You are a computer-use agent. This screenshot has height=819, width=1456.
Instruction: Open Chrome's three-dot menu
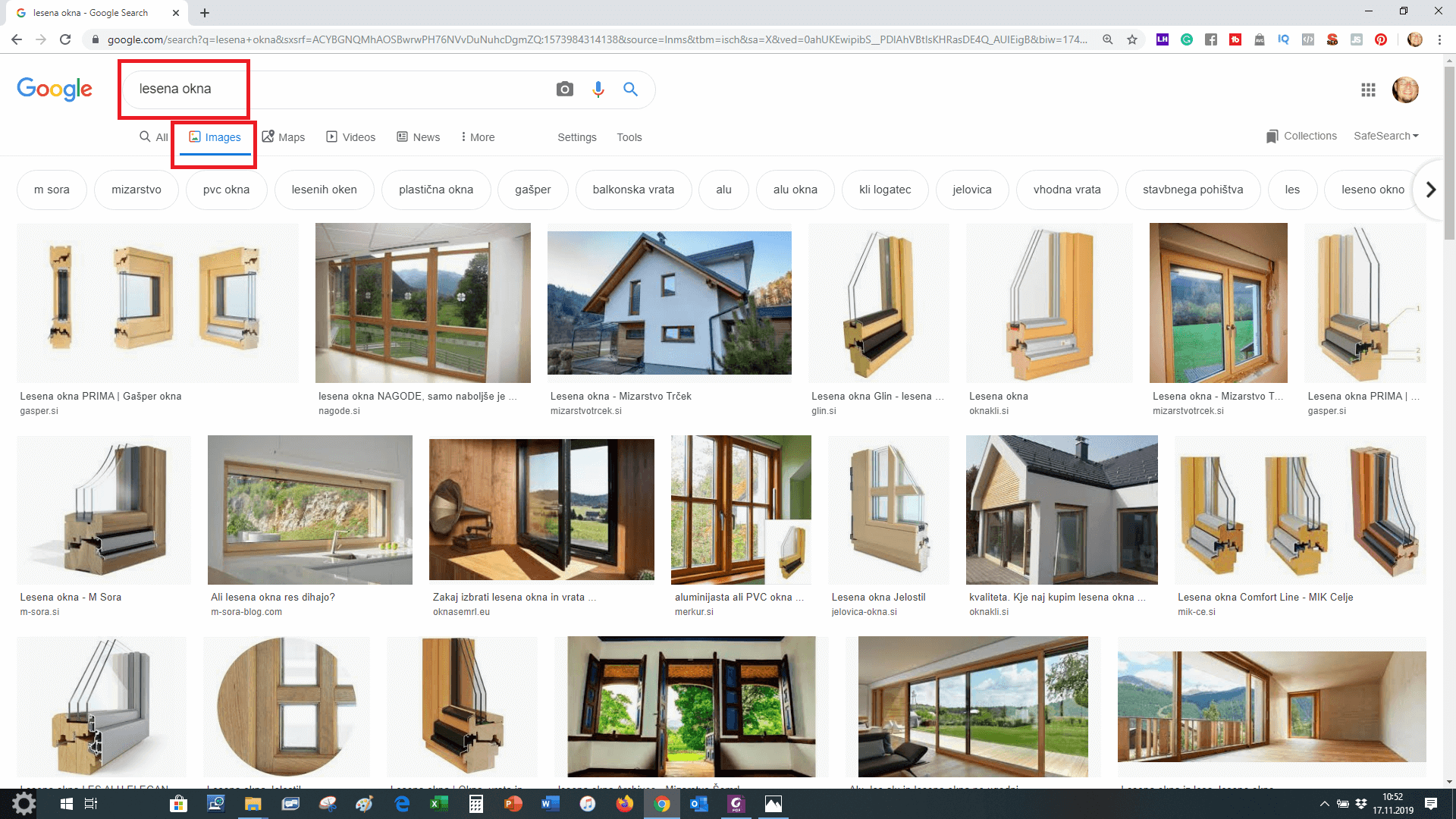[1439, 39]
